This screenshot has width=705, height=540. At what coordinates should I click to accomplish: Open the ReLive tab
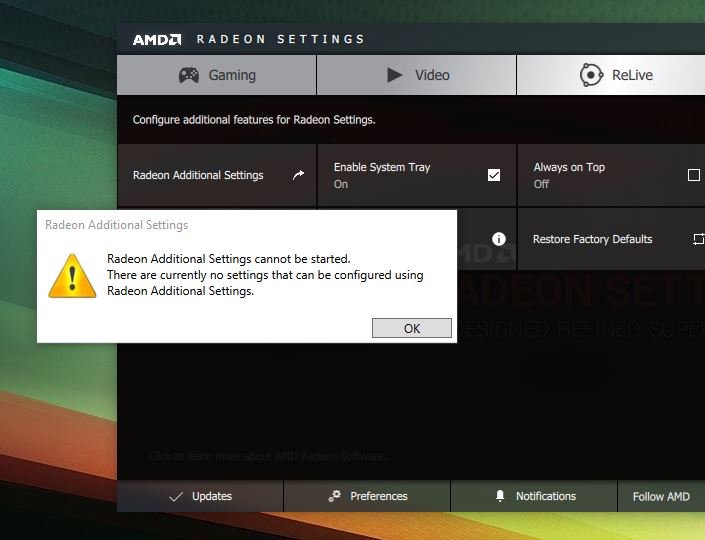point(611,75)
